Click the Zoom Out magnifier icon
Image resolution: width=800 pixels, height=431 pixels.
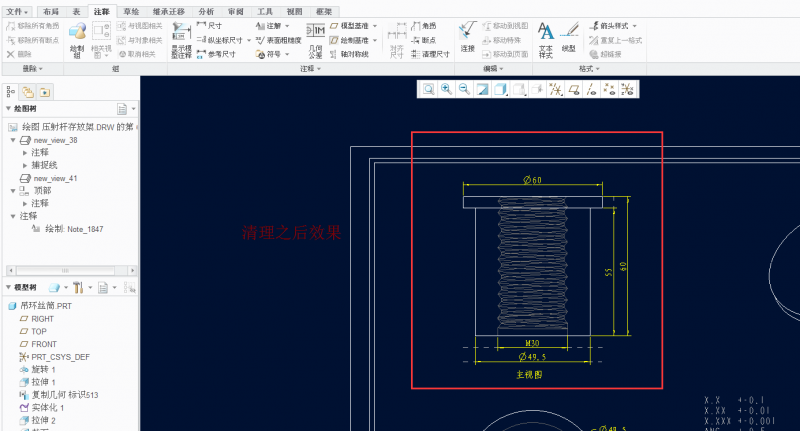pyautogui.click(x=464, y=90)
